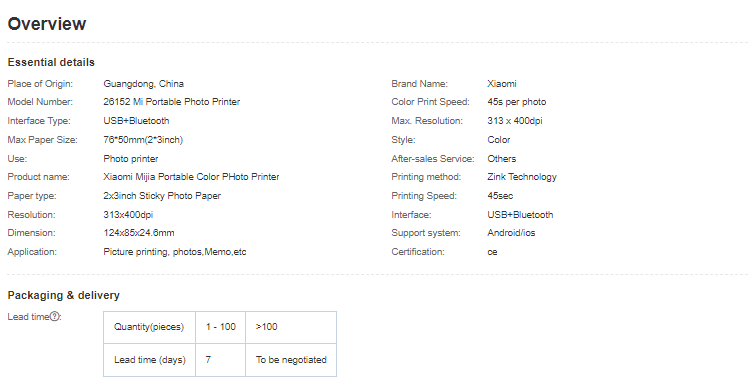748x378 pixels.
Task: Click the Lead time (days) row label
Action: (x=149, y=360)
